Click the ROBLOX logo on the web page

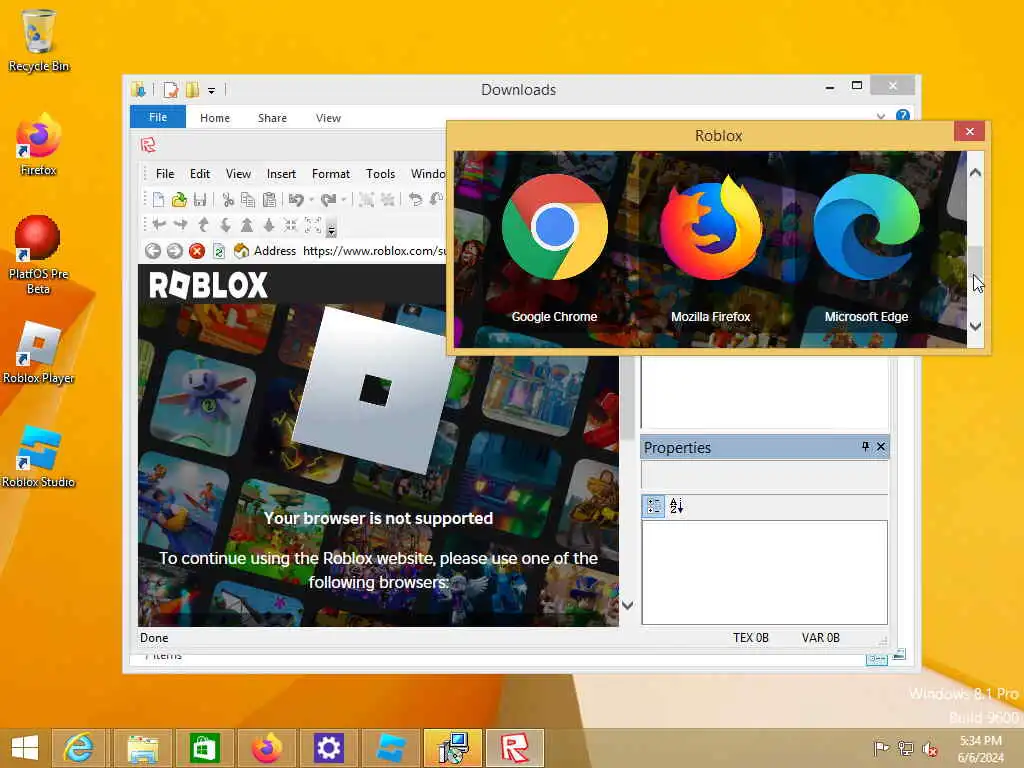pyautogui.click(x=208, y=285)
